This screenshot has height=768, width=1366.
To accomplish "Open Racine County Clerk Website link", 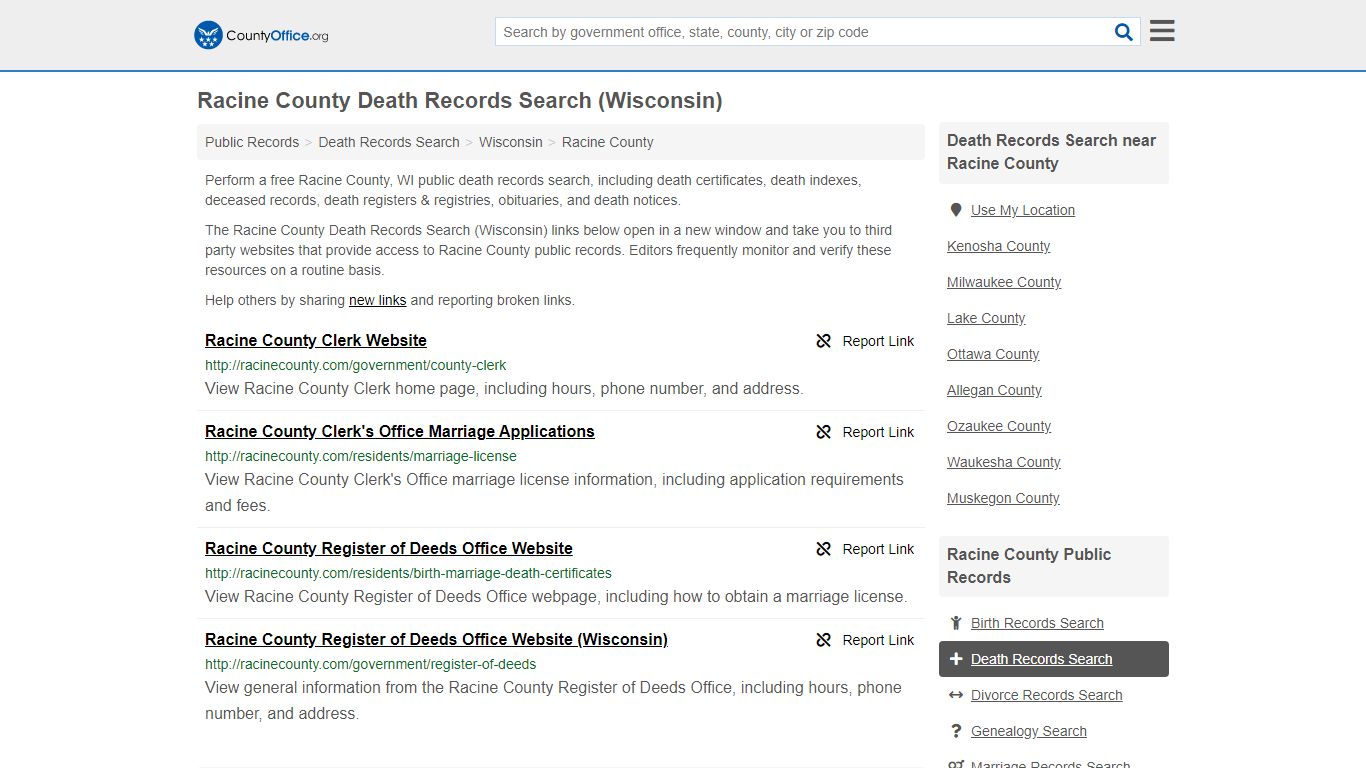I will point(316,340).
